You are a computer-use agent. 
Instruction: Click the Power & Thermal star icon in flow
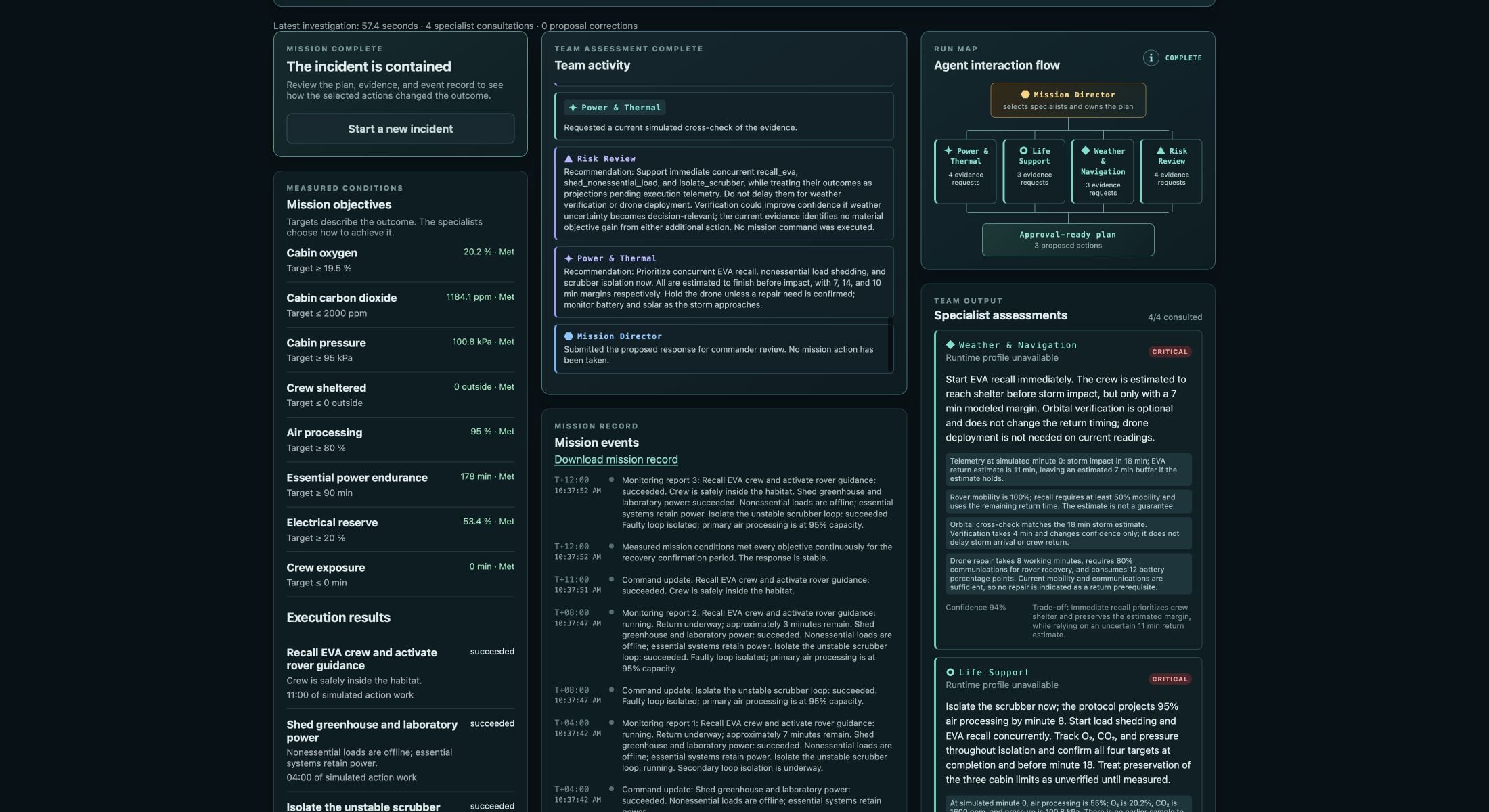point(948,151)
